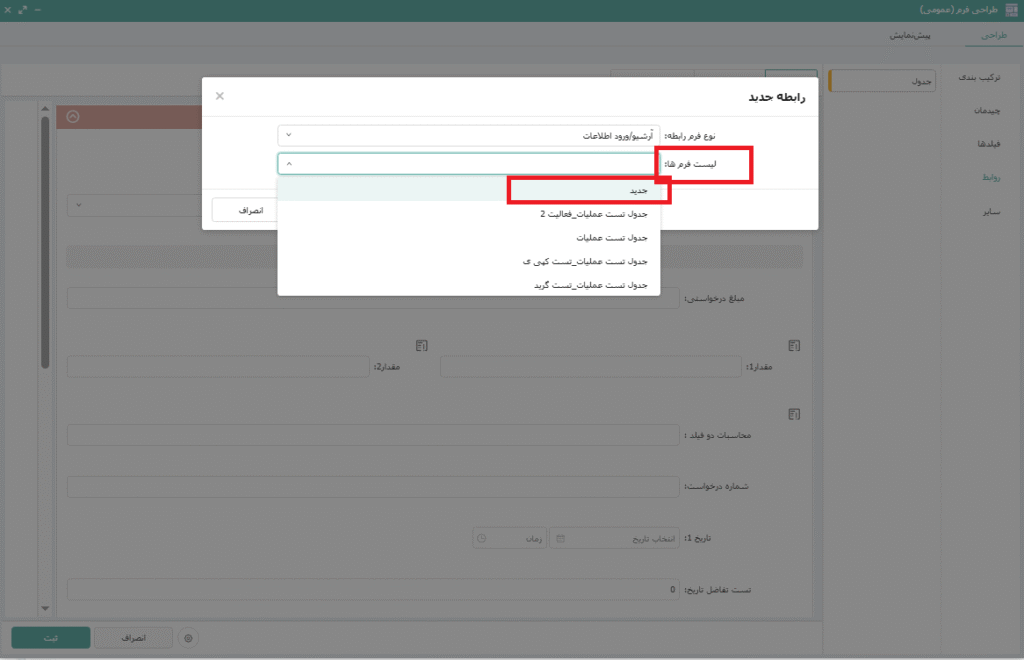Toggle fullscreen icon in the title bar
The width and height of the screenshot is (1024, 660).
coord(23,10)
